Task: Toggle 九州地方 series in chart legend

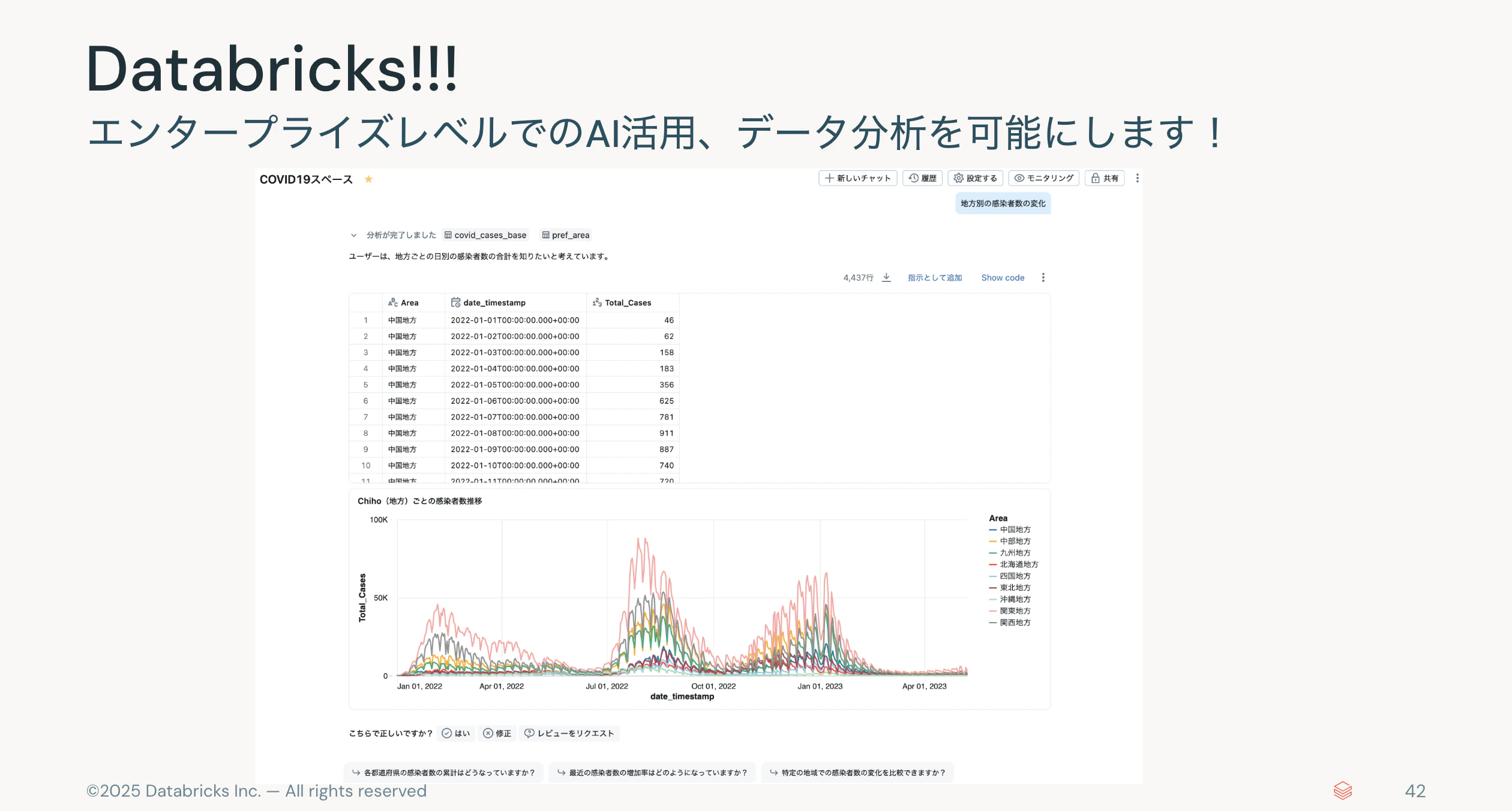Action: click(x=1010, y=553)
